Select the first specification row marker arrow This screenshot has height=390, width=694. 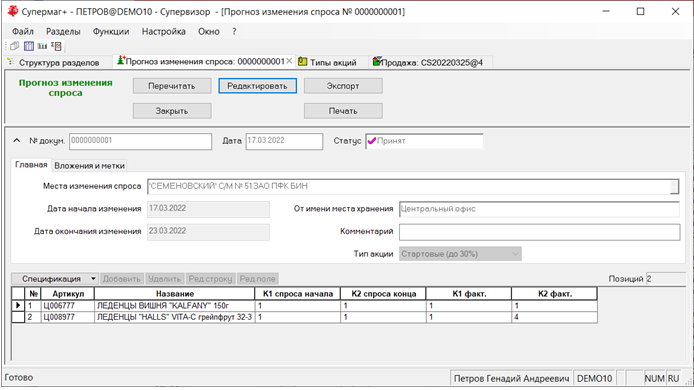18,305
